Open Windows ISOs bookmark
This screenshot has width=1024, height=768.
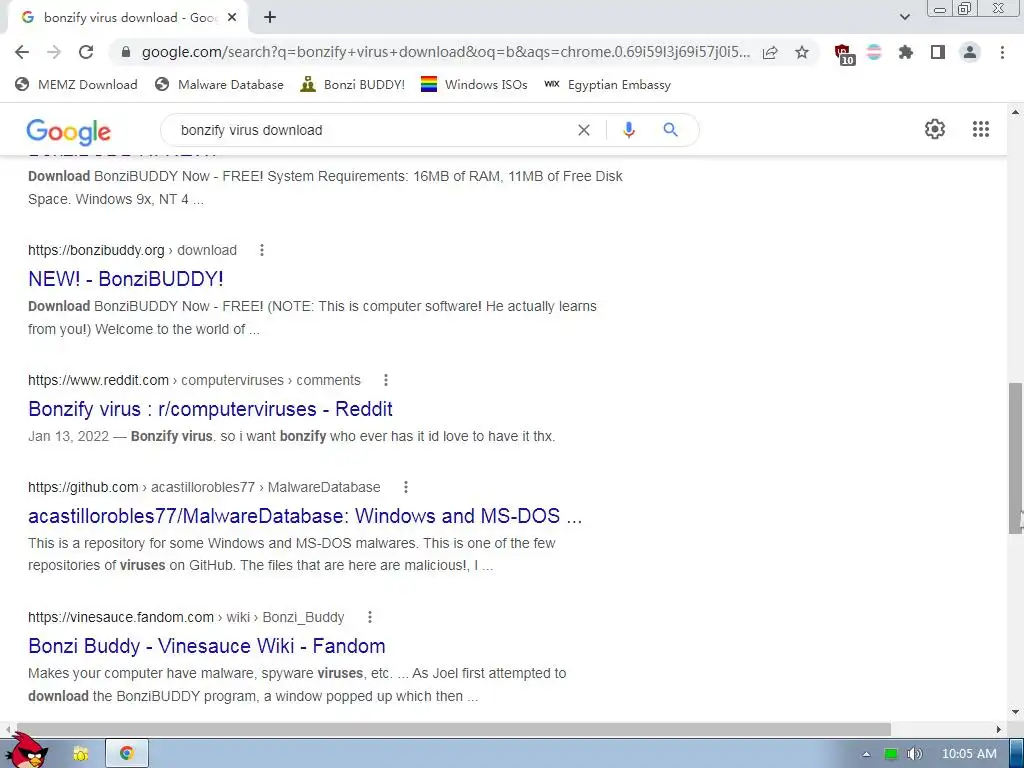tap(474, 84)
